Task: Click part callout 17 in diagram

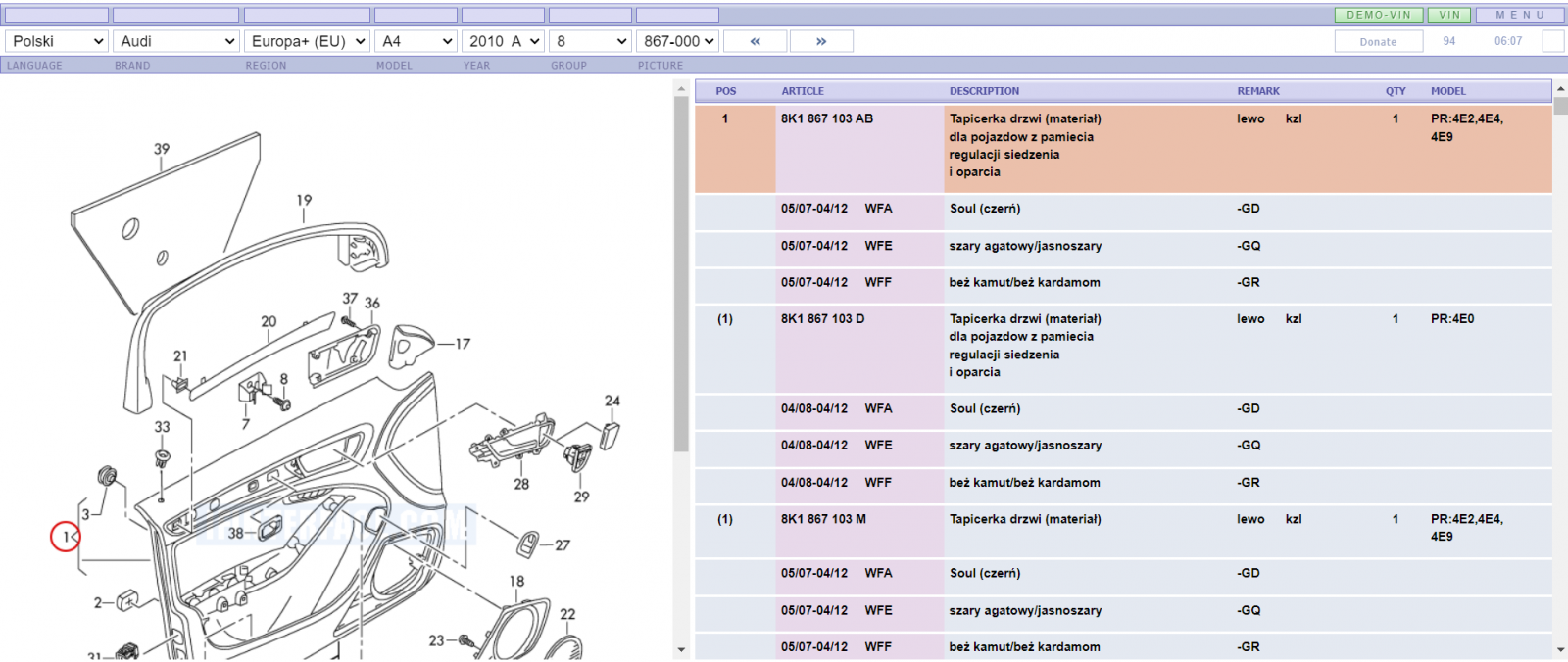Action: pos(463,344)
